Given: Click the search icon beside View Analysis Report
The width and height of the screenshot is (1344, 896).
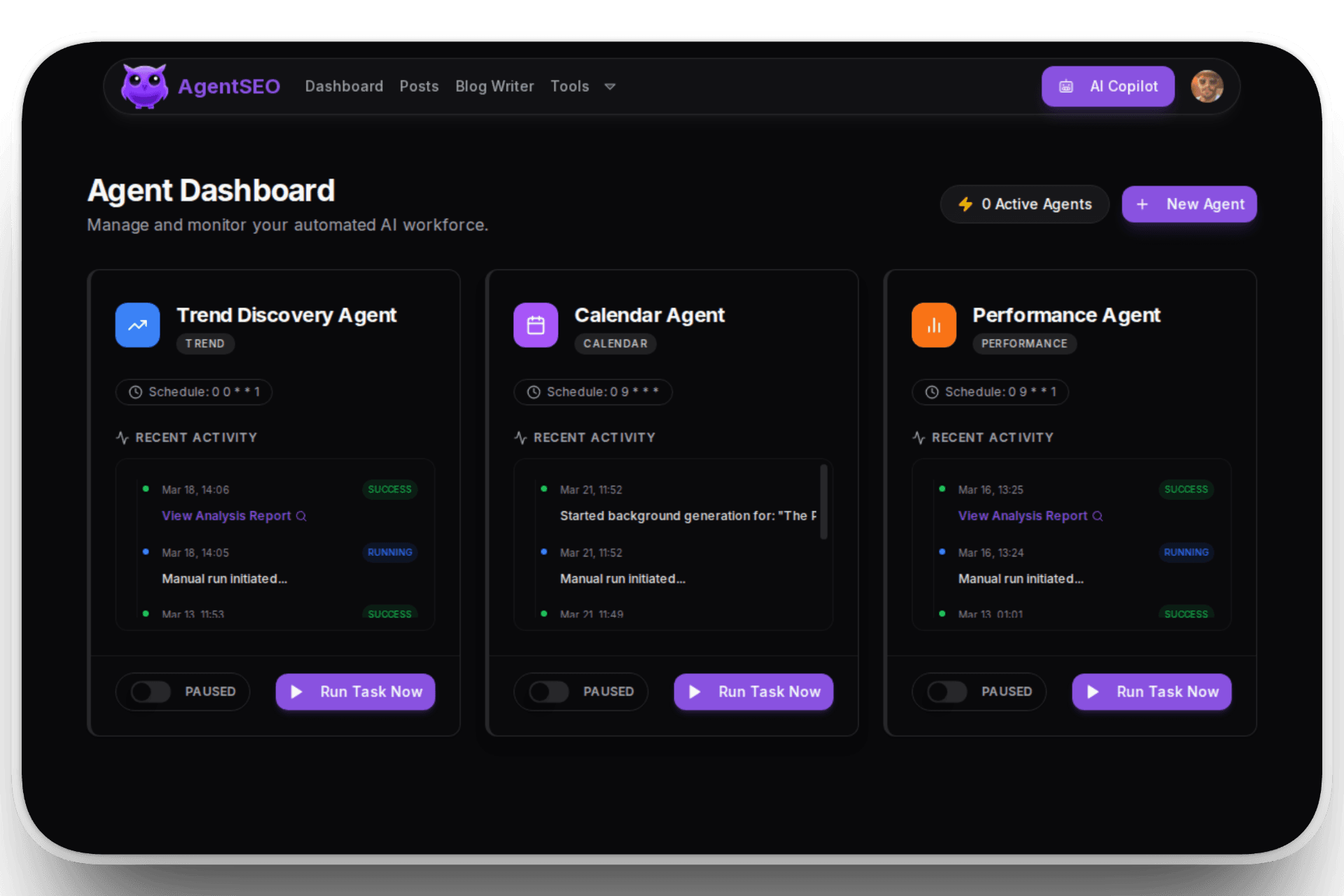Looking at the screenshot, I should 301,516.
